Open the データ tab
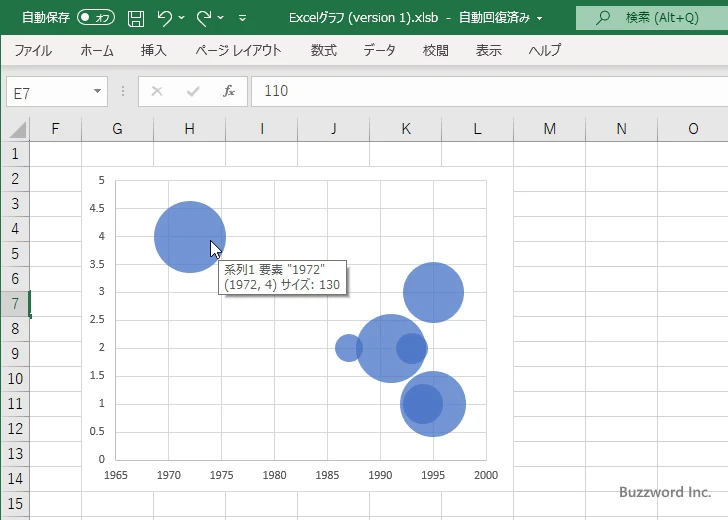The width and height of the screenshot is (728, 520). tap(379, 50)
